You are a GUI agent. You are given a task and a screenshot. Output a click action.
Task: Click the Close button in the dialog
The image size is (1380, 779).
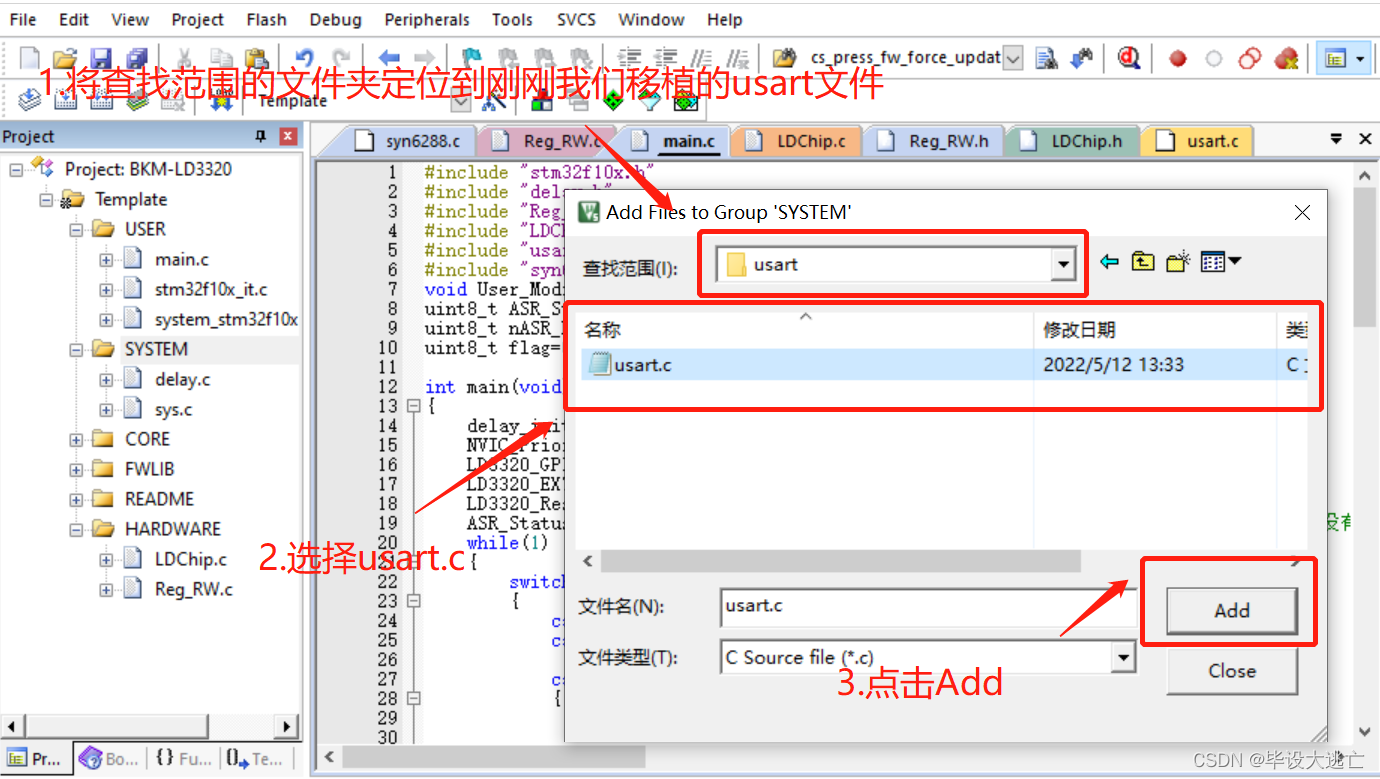tap(1232, 671)
